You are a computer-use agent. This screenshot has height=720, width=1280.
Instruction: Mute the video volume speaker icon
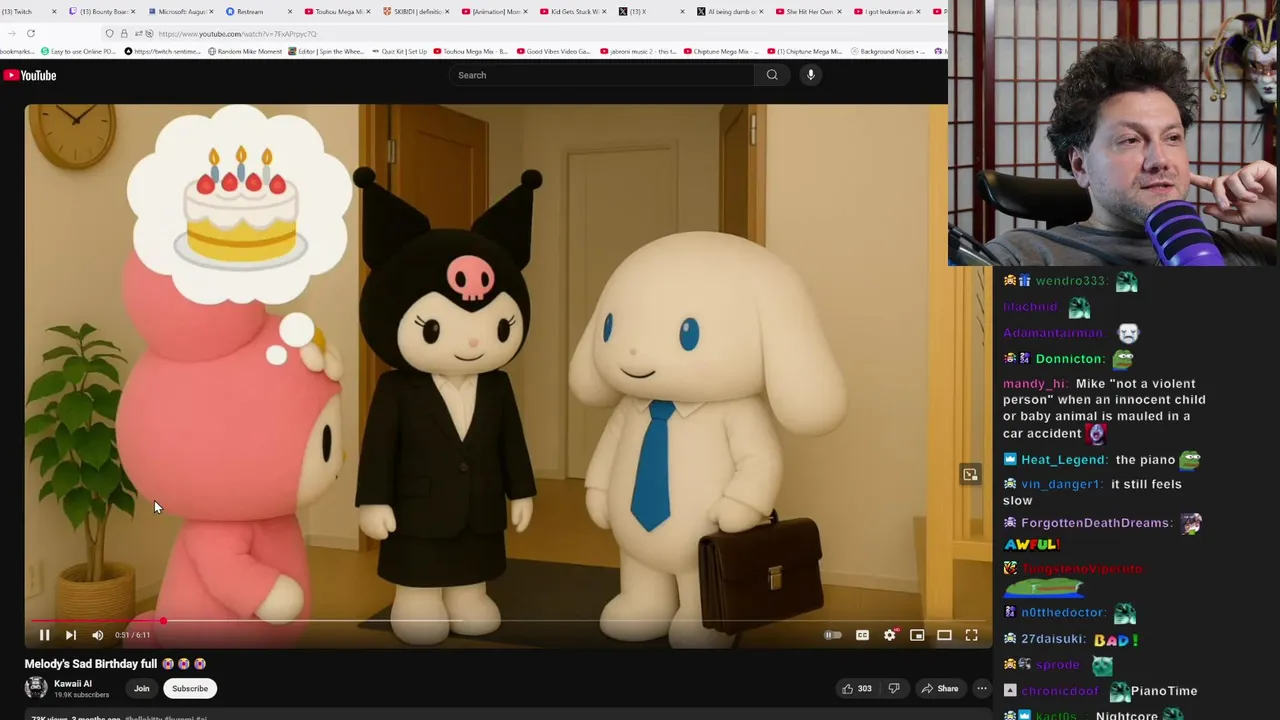pos(98,635)
